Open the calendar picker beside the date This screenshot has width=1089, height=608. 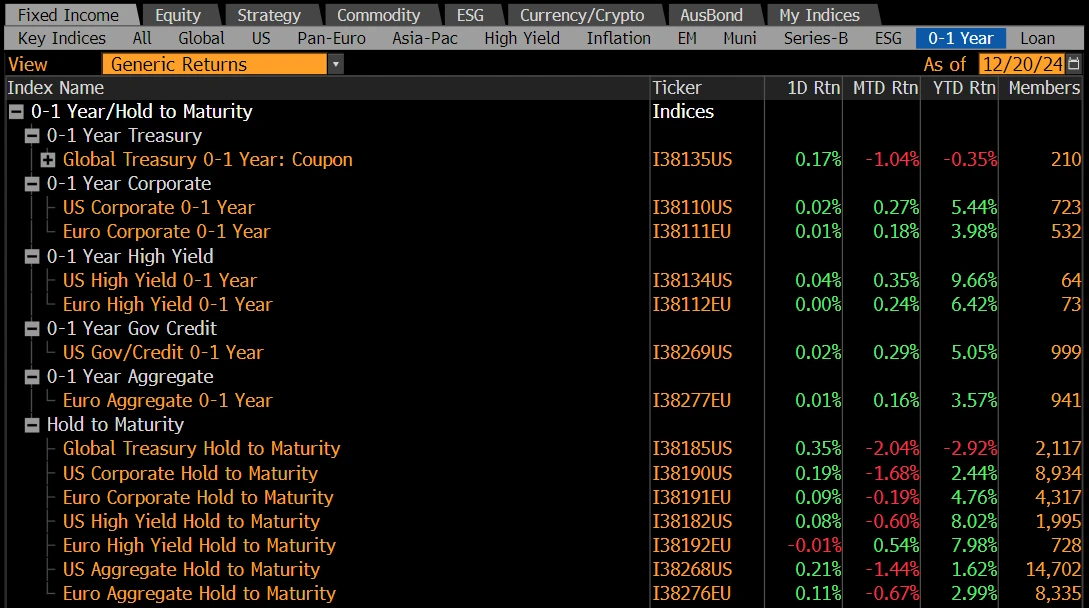pyautogui.click(x=1074, y=64)
